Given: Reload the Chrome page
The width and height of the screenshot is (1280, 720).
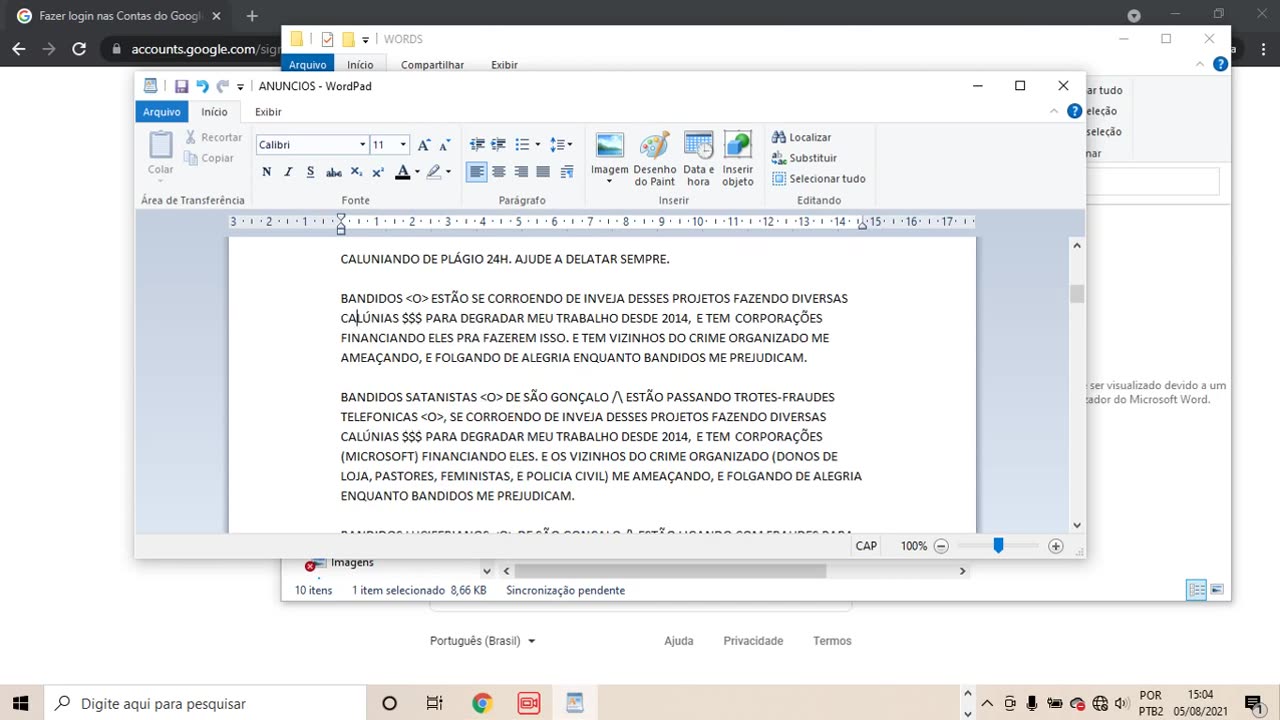Looking at the screenshot, I should tap(79, 49).
